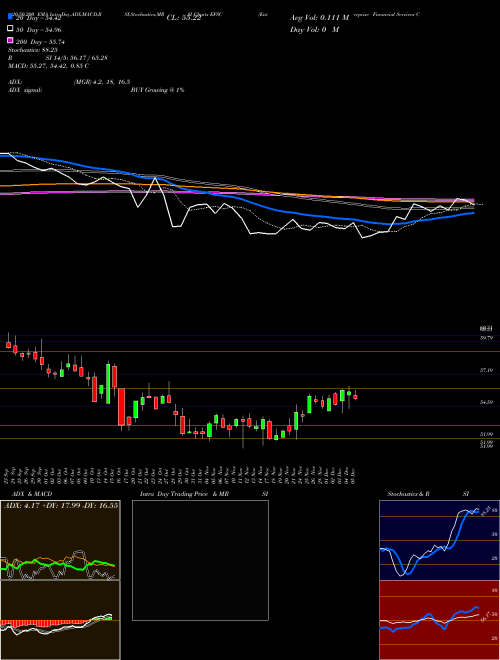Click the magenta 200 Day legend swatch
The width and height of the screenshot is (500, 660).
coord(10,41)
